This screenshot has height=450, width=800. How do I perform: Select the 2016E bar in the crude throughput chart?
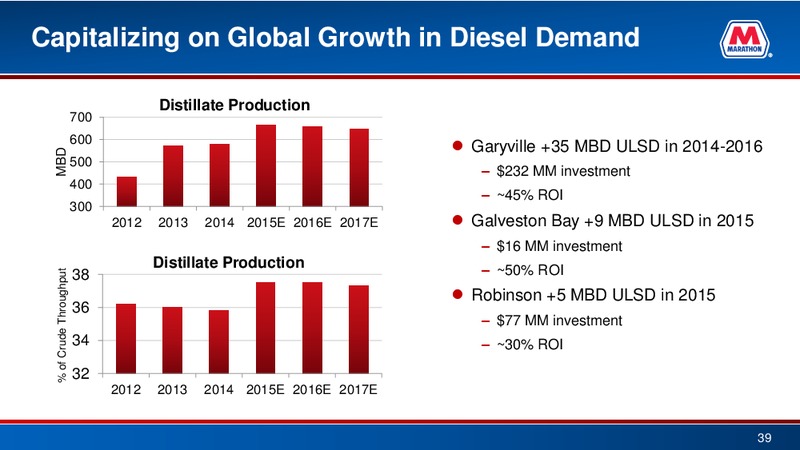click(312, 328)
